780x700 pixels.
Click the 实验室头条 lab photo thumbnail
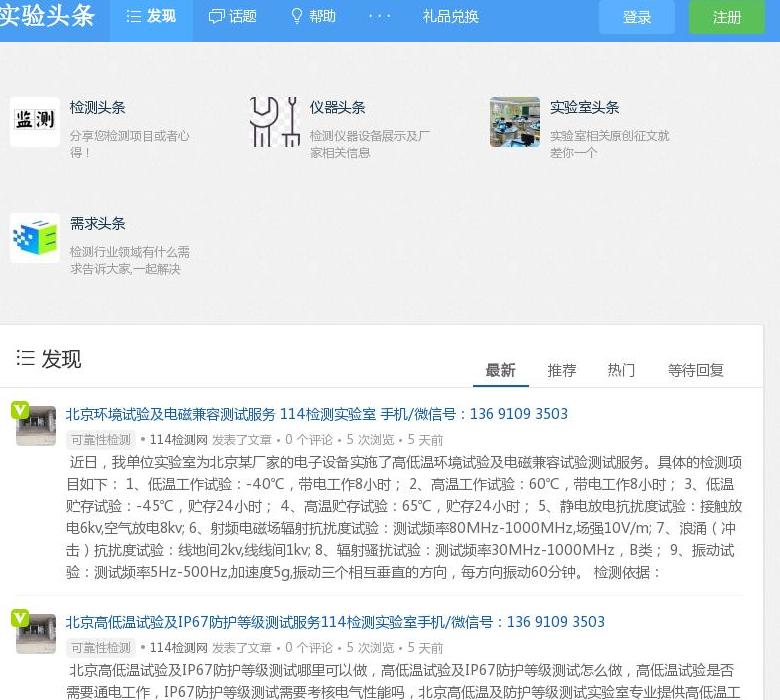pyautogui.click(x=515, y=122)
